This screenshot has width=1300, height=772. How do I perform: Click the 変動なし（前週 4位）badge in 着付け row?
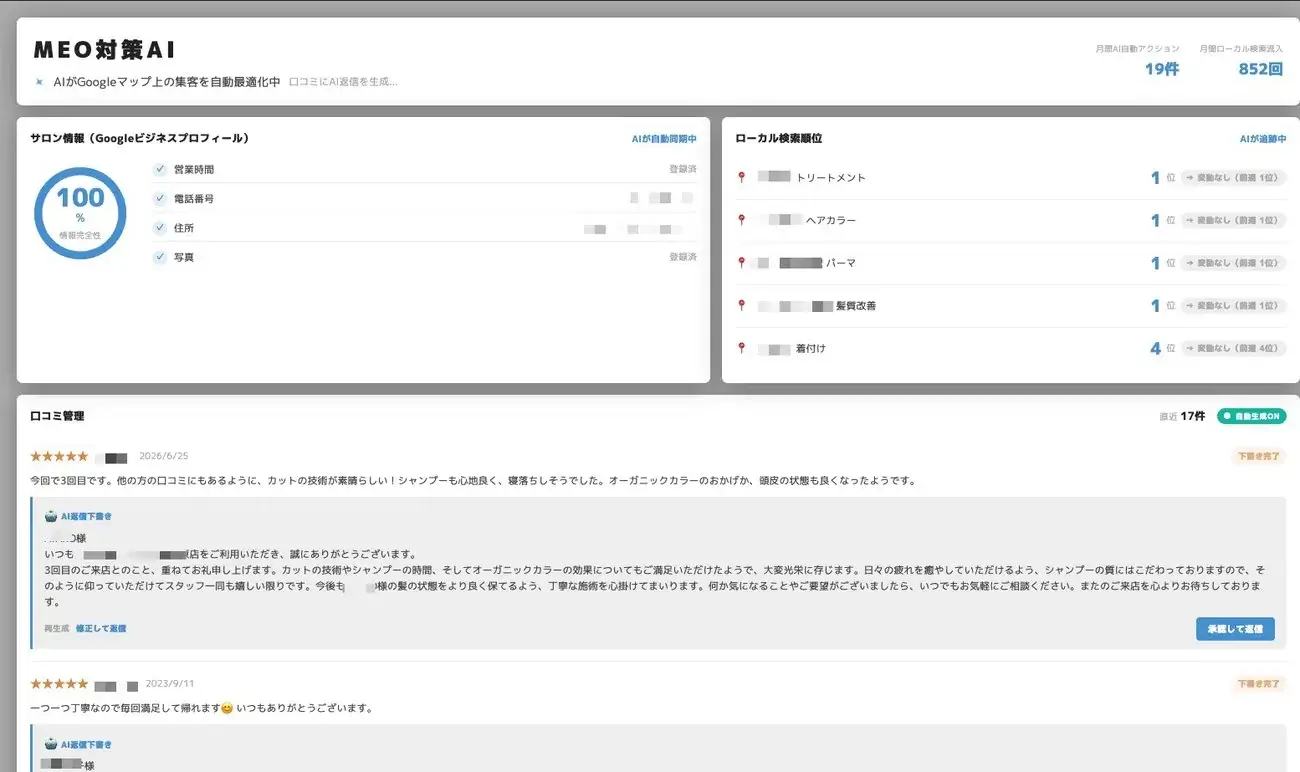1233,349
